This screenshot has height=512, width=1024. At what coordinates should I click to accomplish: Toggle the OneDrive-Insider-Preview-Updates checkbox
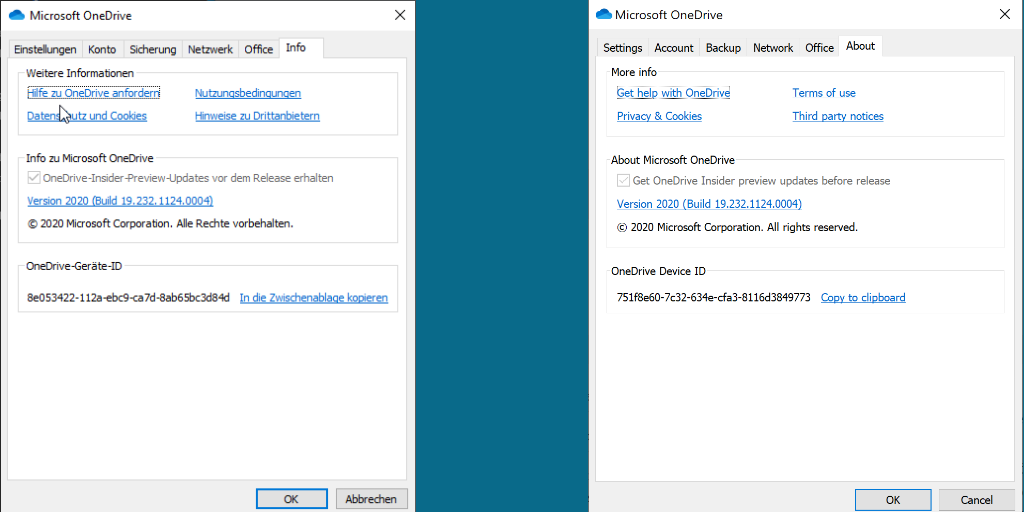pyautogui.click(x=33, y=178)
